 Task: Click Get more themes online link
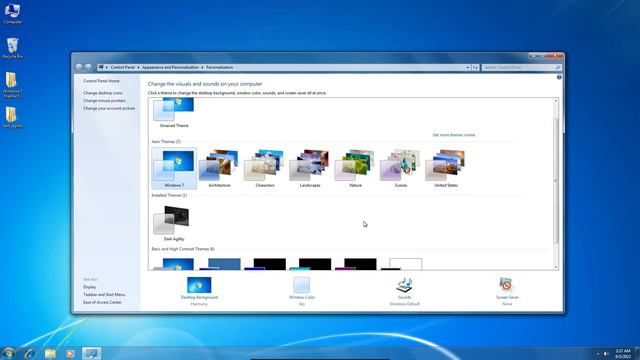click(x=453, y=135)
